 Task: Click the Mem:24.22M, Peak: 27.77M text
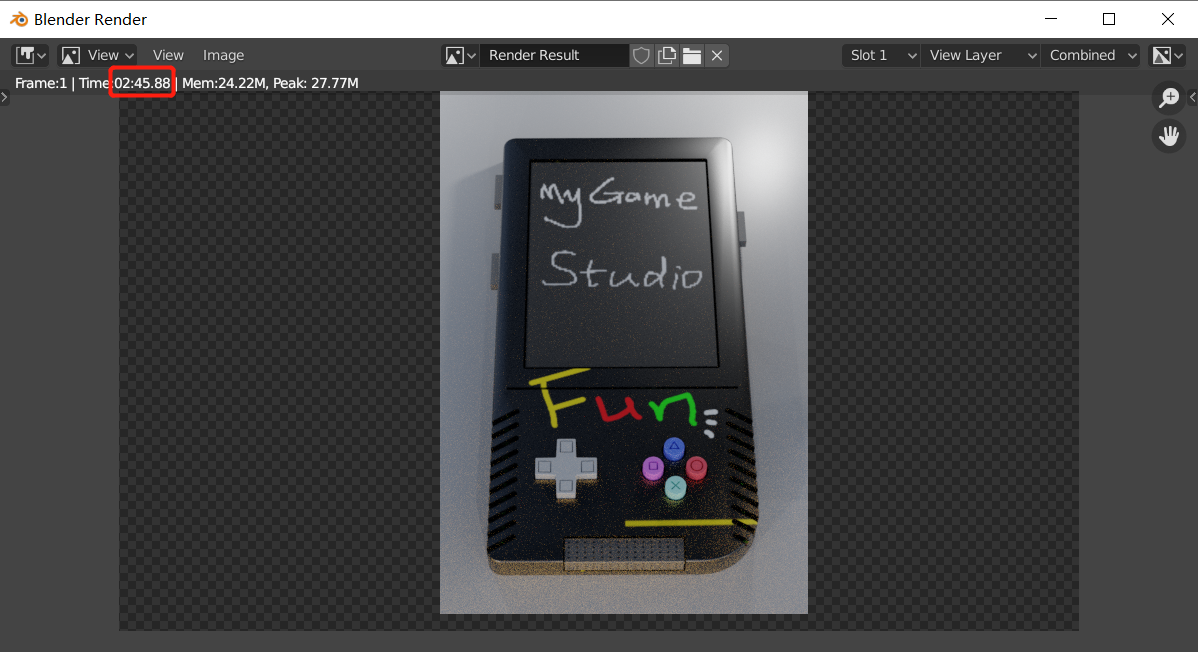[x=270, y=83]
